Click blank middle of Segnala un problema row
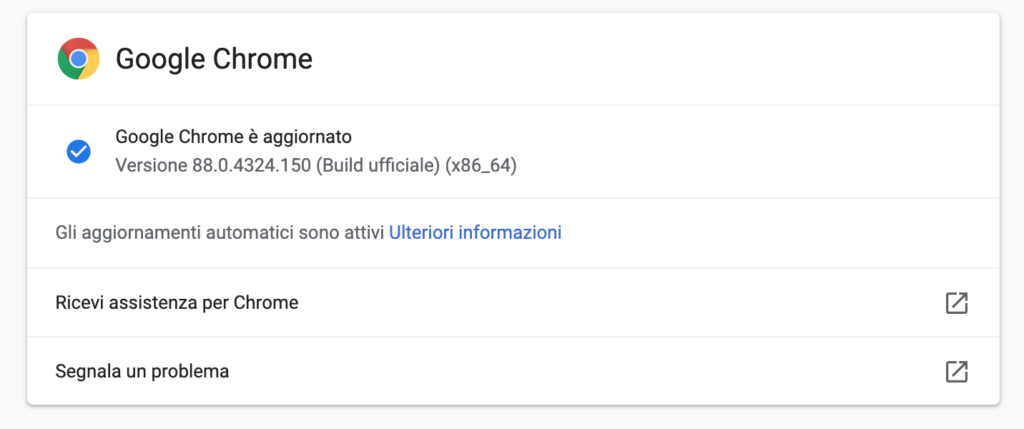The height and width of the screenshot is (429, 1024). (600, 371)
